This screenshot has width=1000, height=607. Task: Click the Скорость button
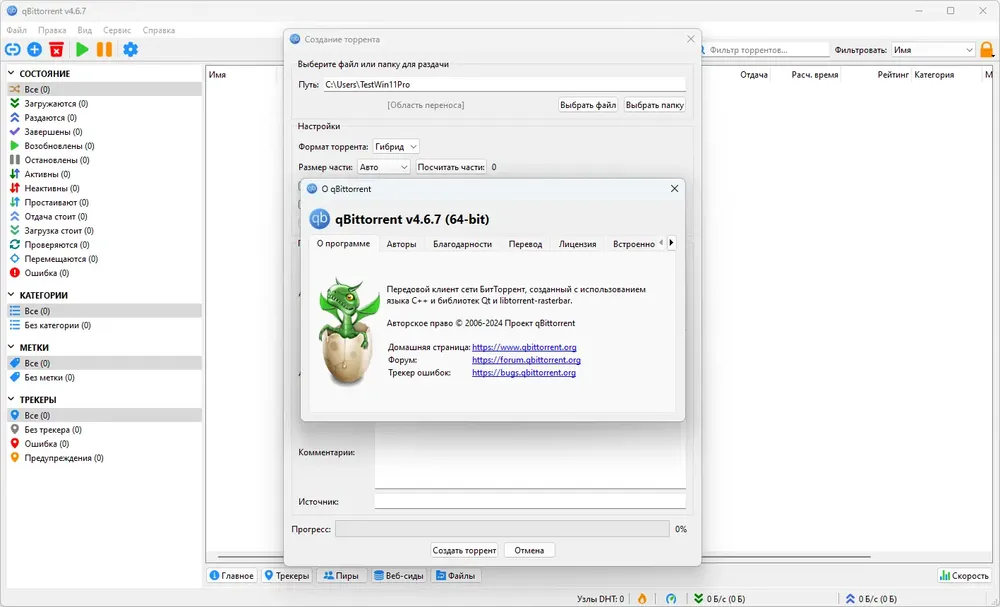[x=964, y=576]
